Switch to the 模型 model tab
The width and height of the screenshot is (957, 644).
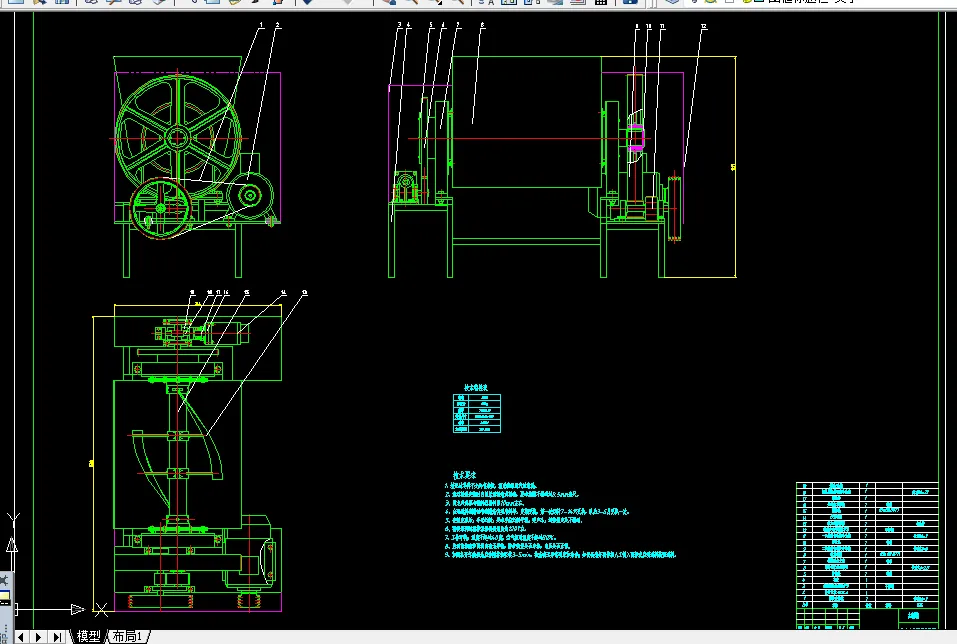pos(88,637)
